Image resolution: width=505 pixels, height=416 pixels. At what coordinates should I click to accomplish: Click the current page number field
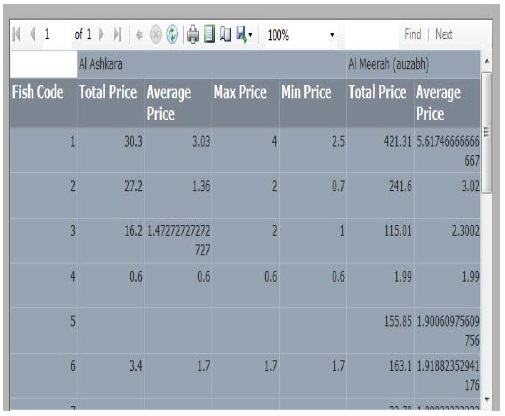pyautogui.click(x=56, y=34)
